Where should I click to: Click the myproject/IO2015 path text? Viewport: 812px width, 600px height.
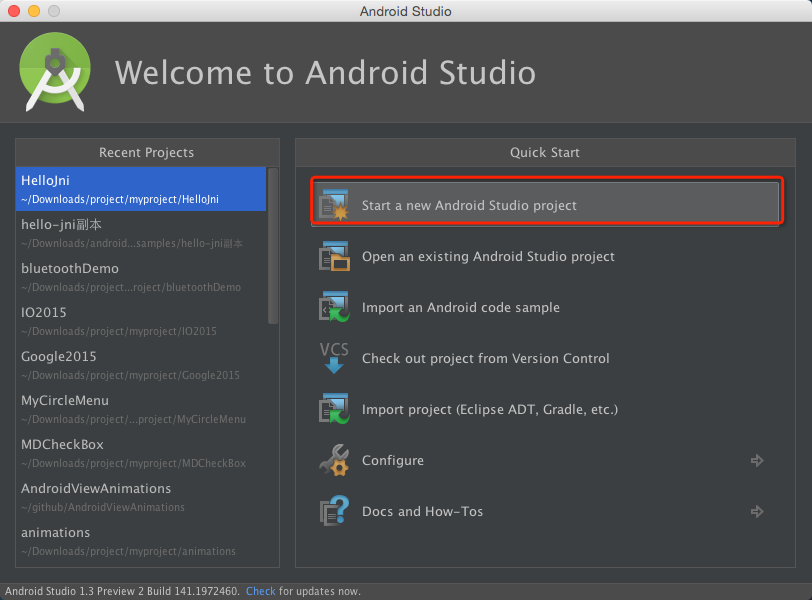coord(119,331)
